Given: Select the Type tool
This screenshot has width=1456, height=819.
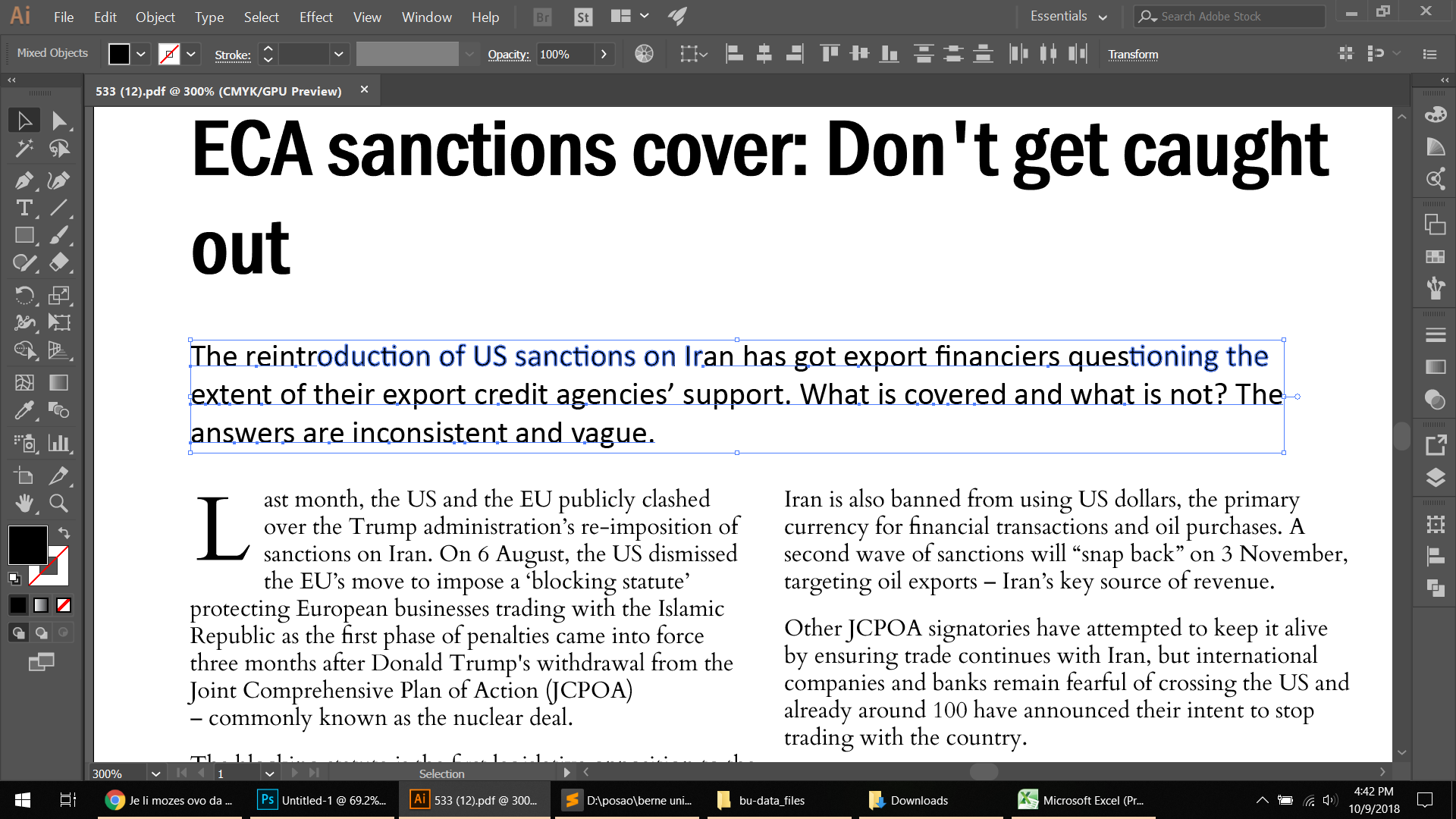Looking at the screenshot, I should pyautogui.click(x=24, y=208).
